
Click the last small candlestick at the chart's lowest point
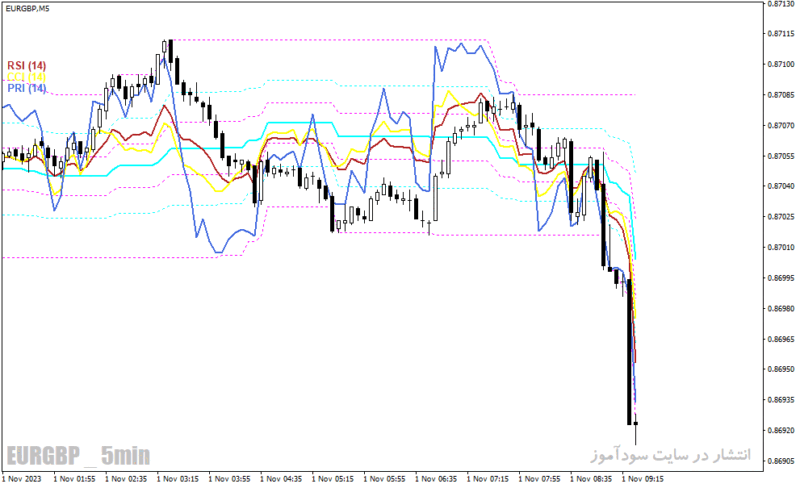pos(636,424)
